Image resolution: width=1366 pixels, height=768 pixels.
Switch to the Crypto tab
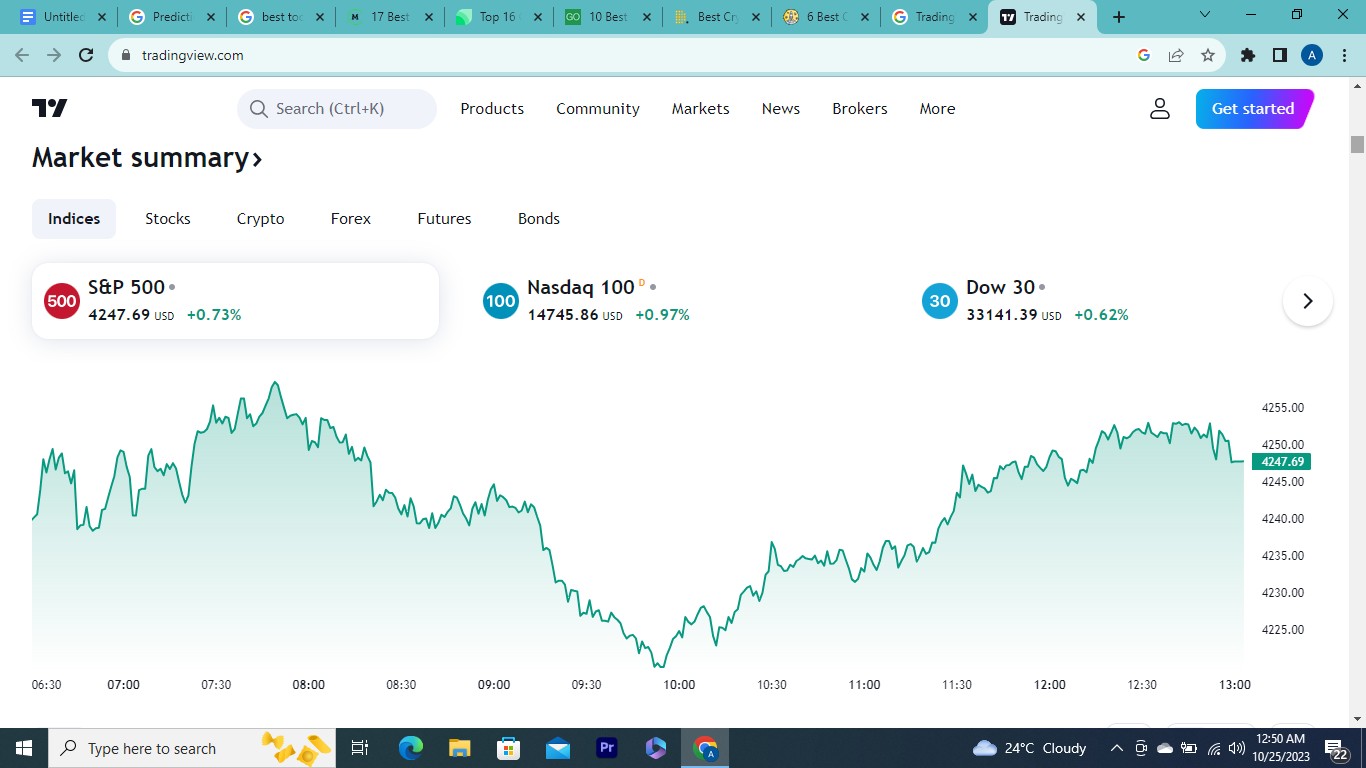coord(260,219)
